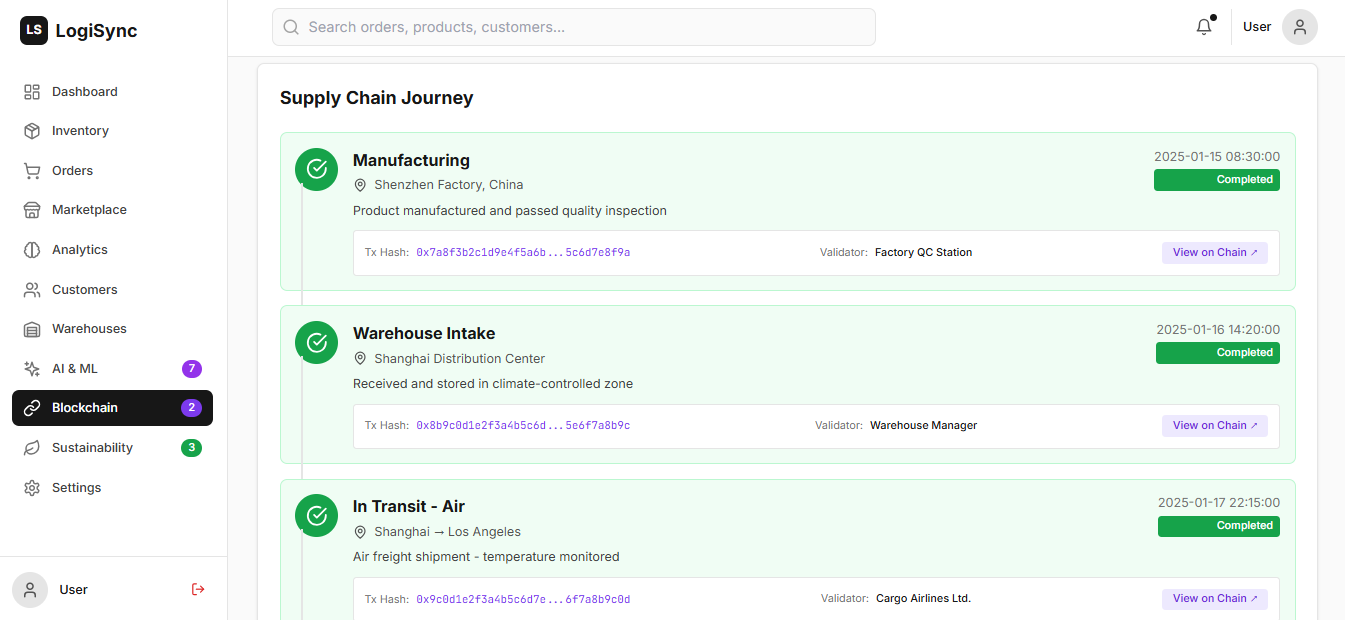The height and width of the screenshot is (620, 1345).
Task: Click AI & ML badge showing 7
Action: pos(192,369)
